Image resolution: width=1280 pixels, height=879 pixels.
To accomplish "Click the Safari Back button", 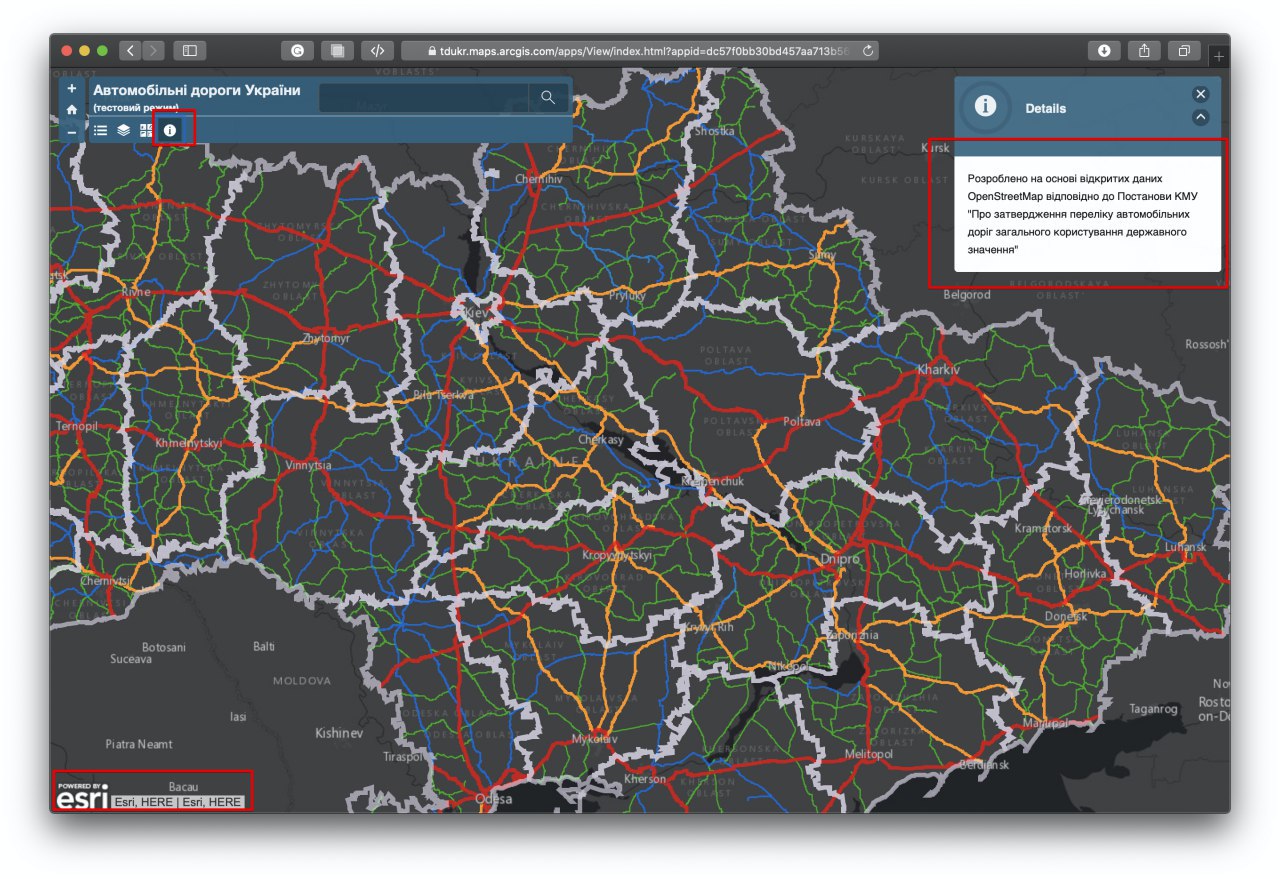I will [130, 50].
